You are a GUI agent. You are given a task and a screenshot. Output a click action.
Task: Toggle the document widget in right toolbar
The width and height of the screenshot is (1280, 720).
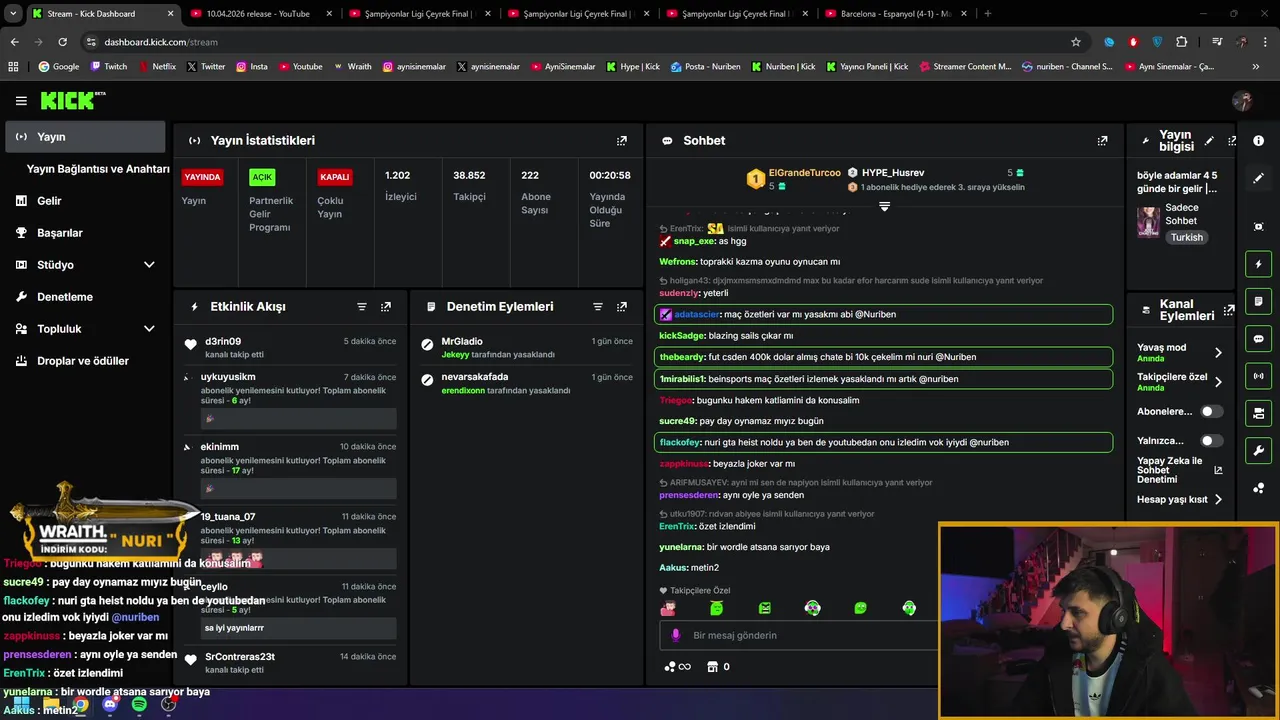pos(1258,301)
